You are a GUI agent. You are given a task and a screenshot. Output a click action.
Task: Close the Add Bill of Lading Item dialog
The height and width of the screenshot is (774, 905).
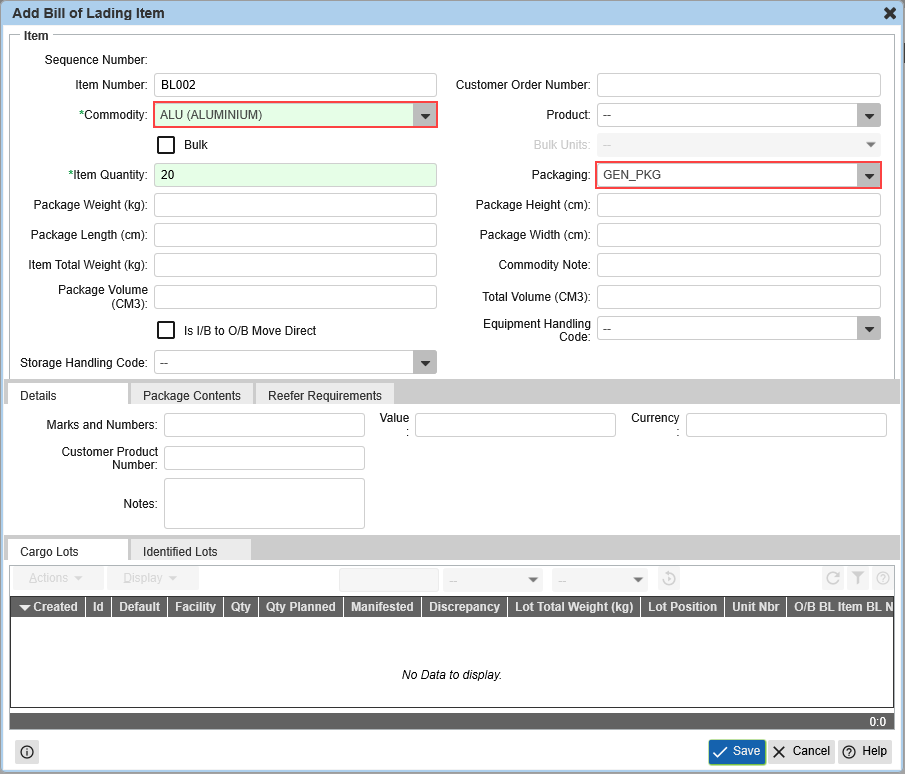pos(889,13)
